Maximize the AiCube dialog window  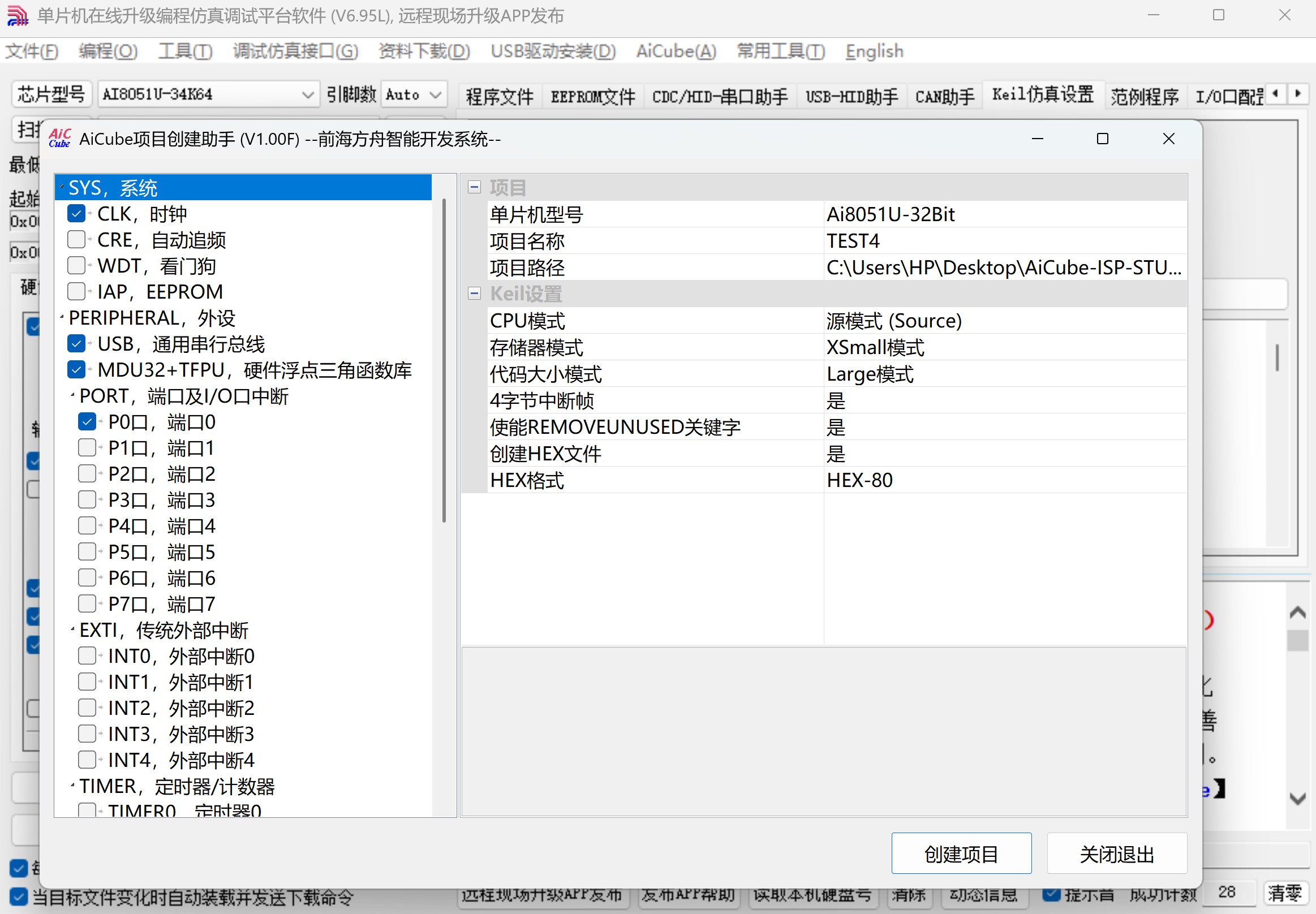point(1102,139)
